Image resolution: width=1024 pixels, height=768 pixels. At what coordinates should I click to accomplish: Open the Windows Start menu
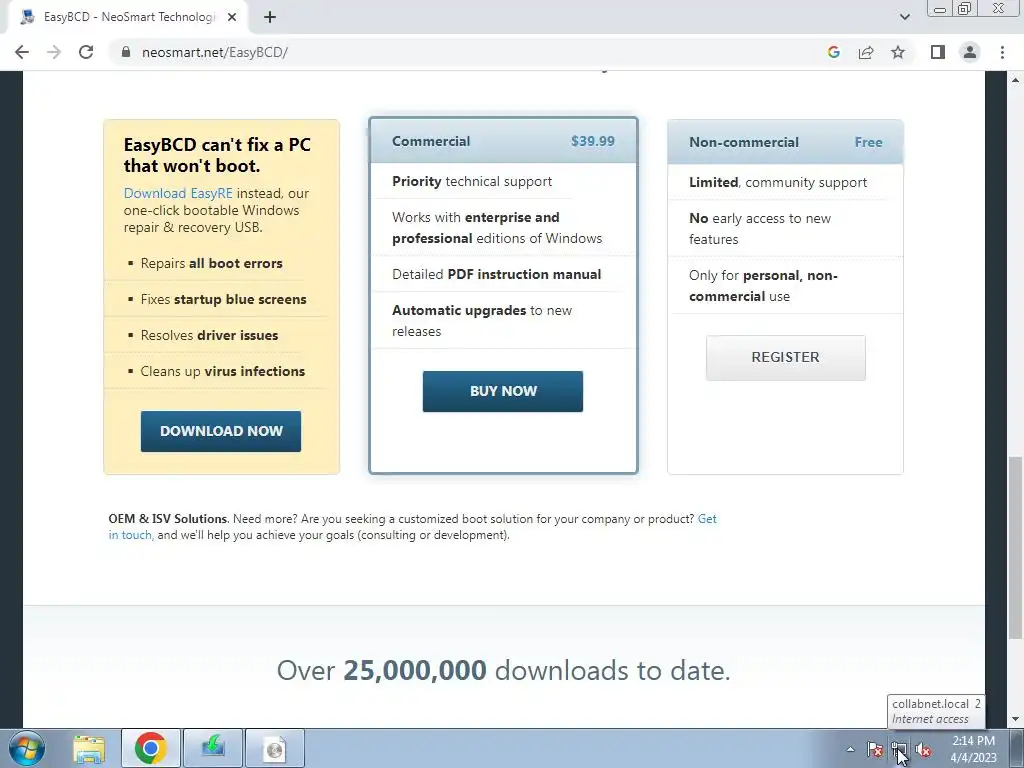pyautogui.click(x=27, y=748)
